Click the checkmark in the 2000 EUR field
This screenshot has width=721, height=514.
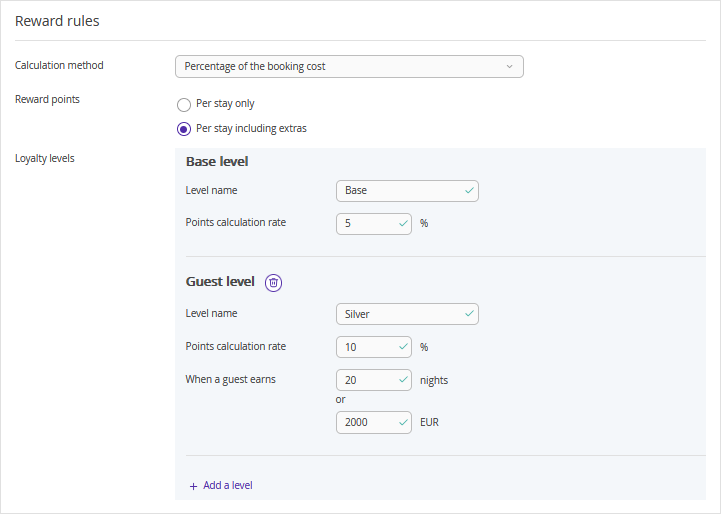point(403,422)
